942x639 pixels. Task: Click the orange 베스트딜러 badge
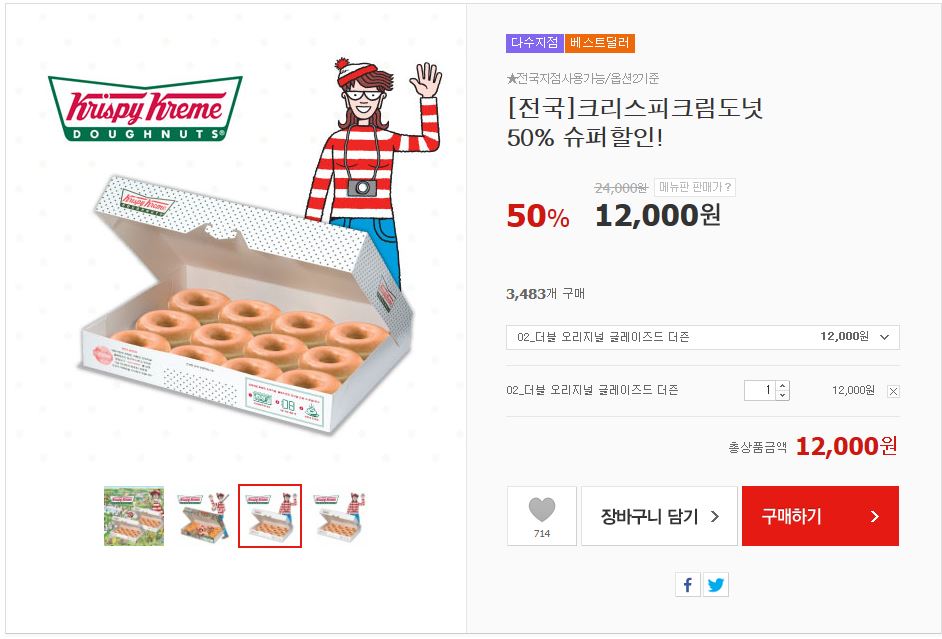coord(600,43)
